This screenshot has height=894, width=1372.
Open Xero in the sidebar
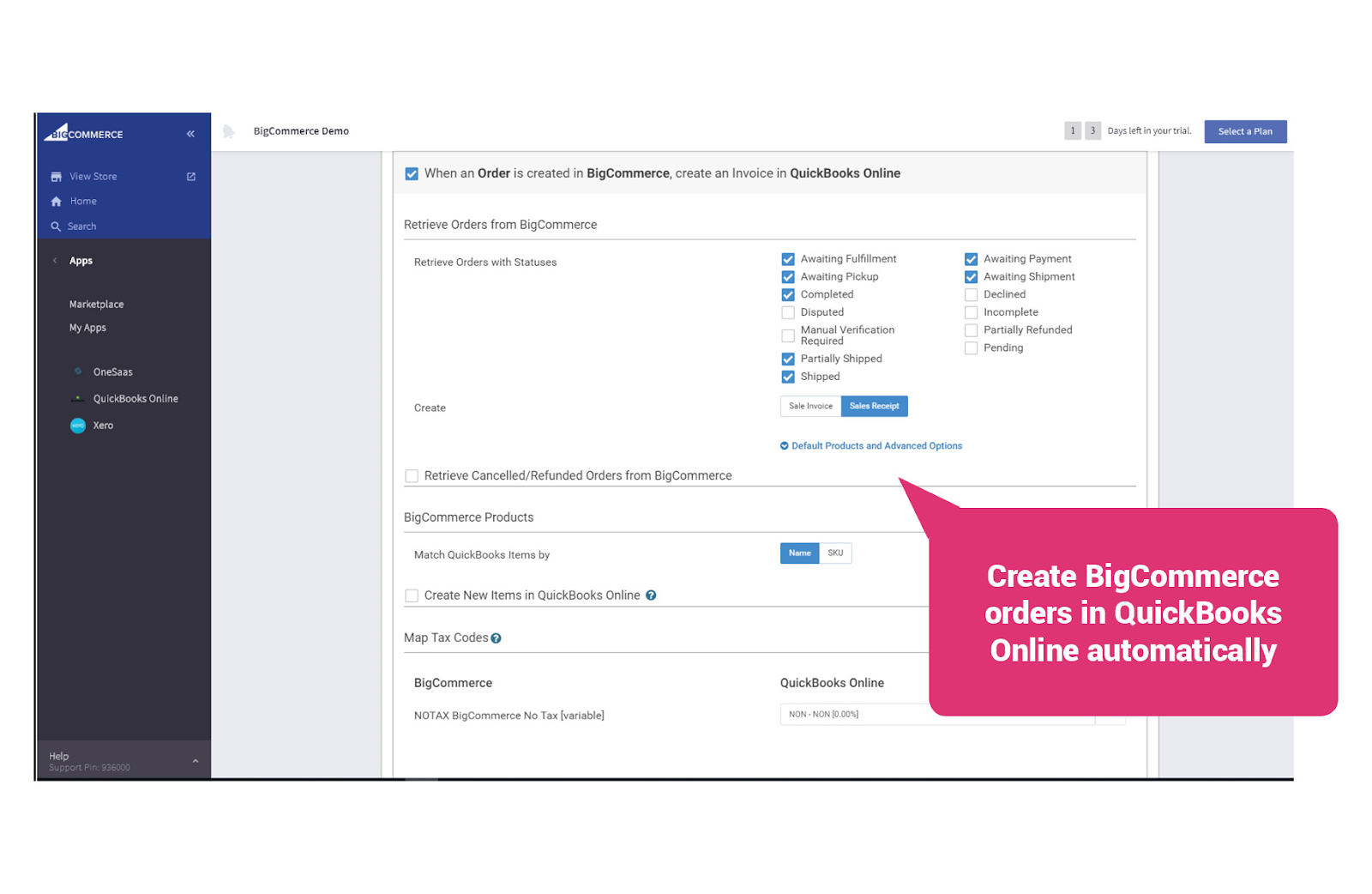[103, 426]
